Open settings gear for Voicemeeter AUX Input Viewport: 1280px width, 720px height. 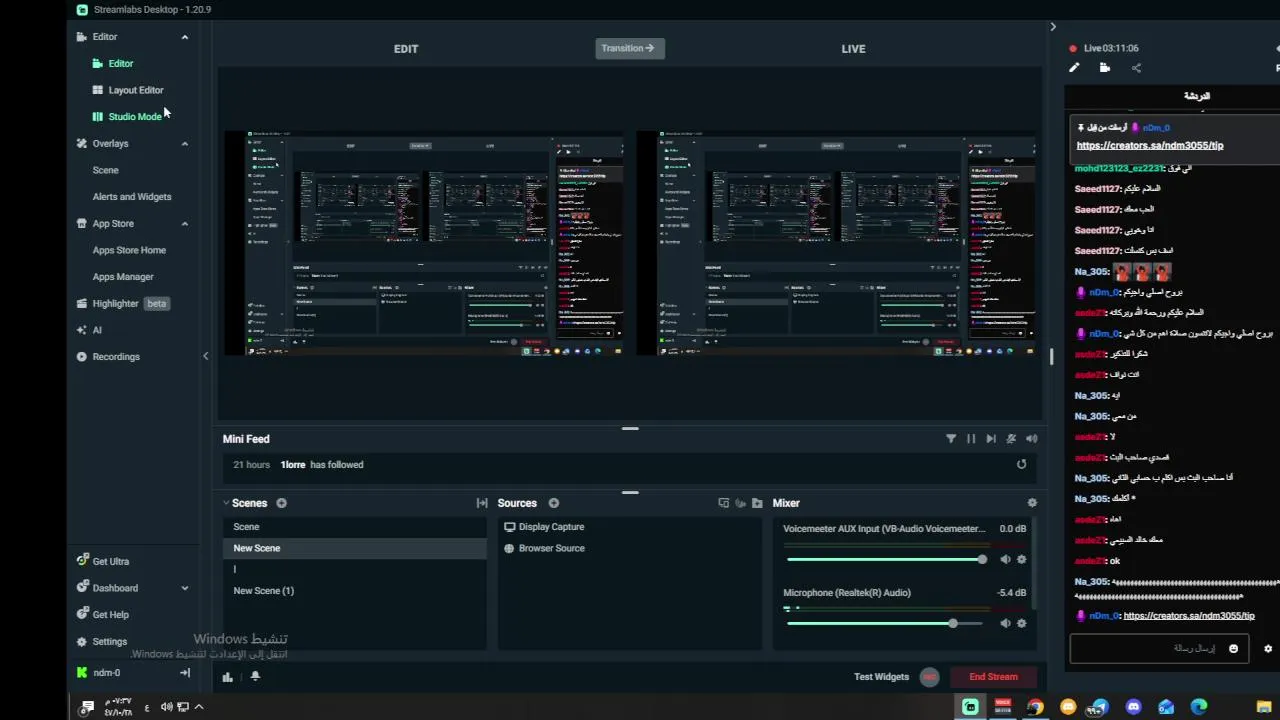tap(1021, 560)
